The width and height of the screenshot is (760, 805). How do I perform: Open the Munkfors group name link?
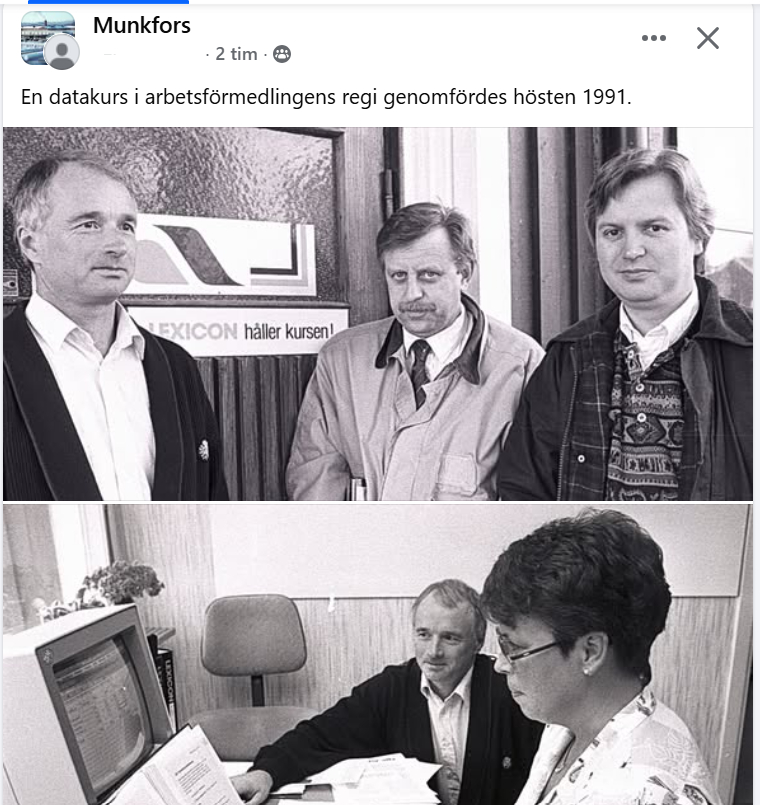point(142,25)
